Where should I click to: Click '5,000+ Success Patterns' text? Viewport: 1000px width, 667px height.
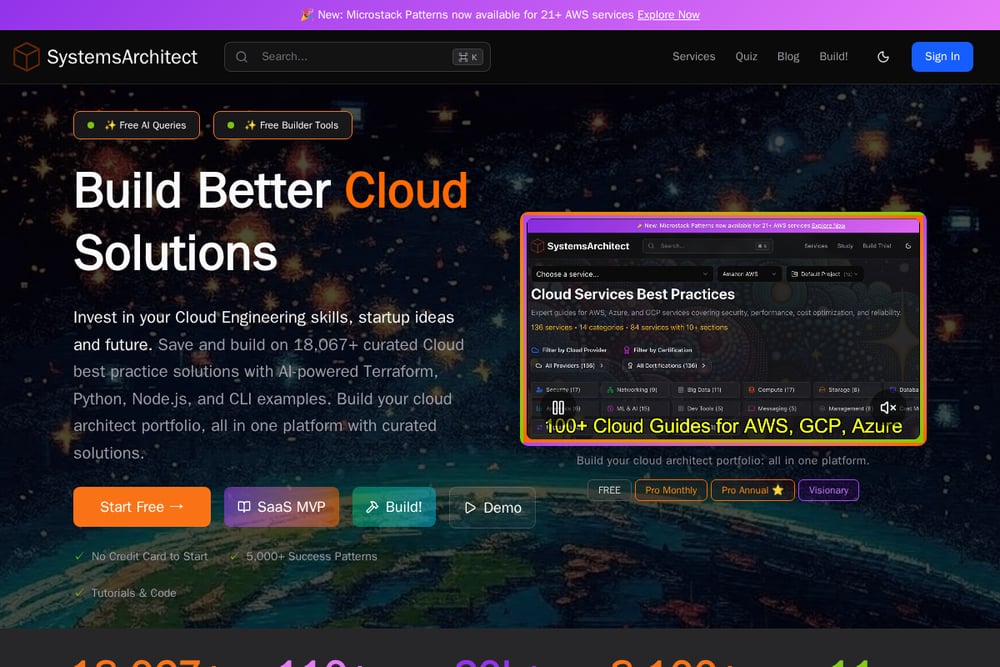click(x=311, y=556)
